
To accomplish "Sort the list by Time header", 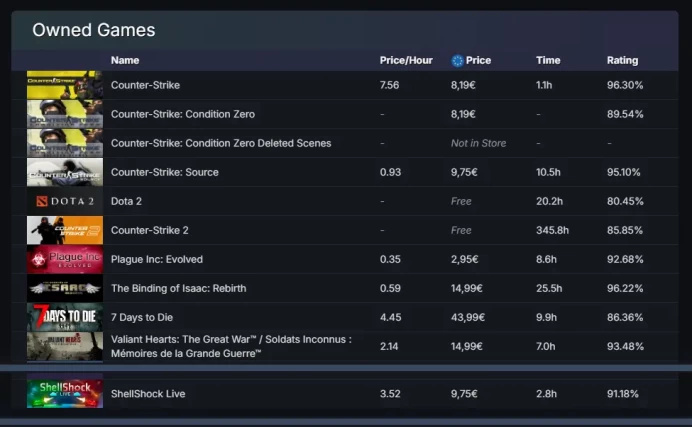I will (548, 60).
